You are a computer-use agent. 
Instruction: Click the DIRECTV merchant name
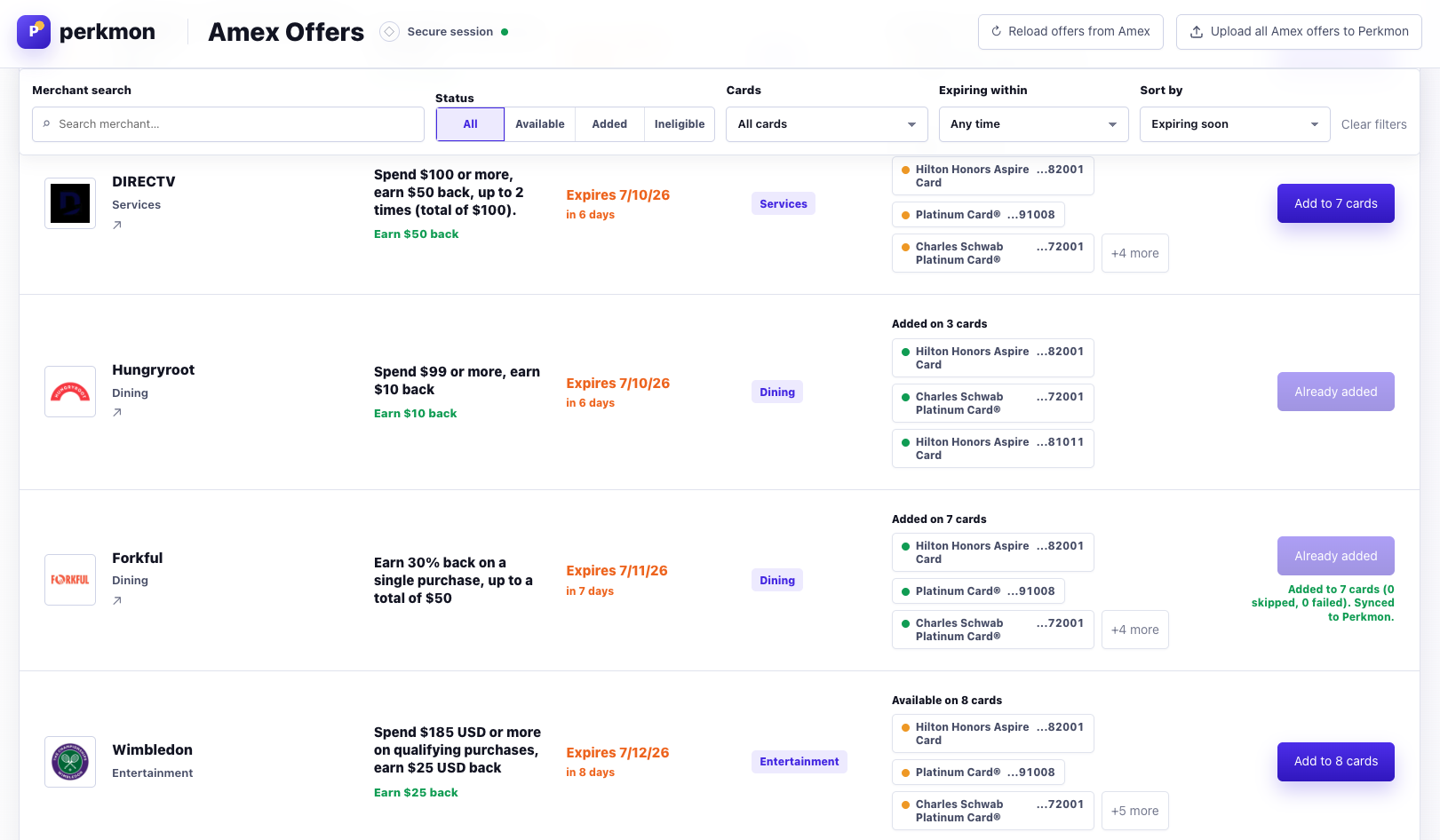point(144,182)
